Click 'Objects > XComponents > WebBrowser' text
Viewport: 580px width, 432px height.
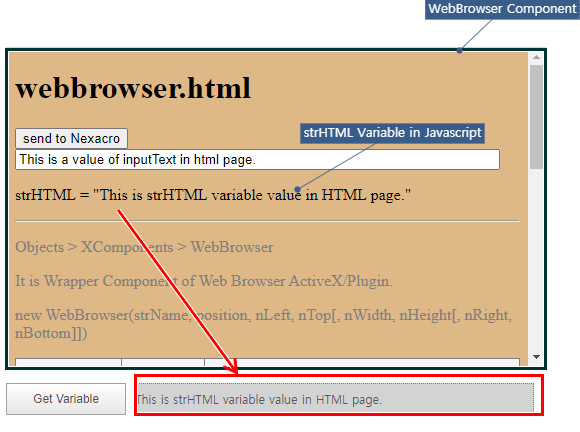point(144,247)
